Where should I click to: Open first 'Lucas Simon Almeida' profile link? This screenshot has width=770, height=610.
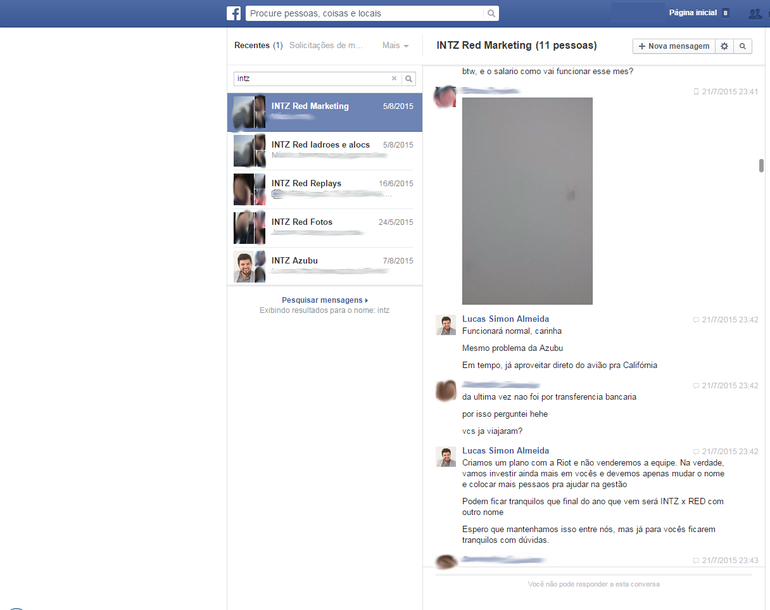pos(505,319)
